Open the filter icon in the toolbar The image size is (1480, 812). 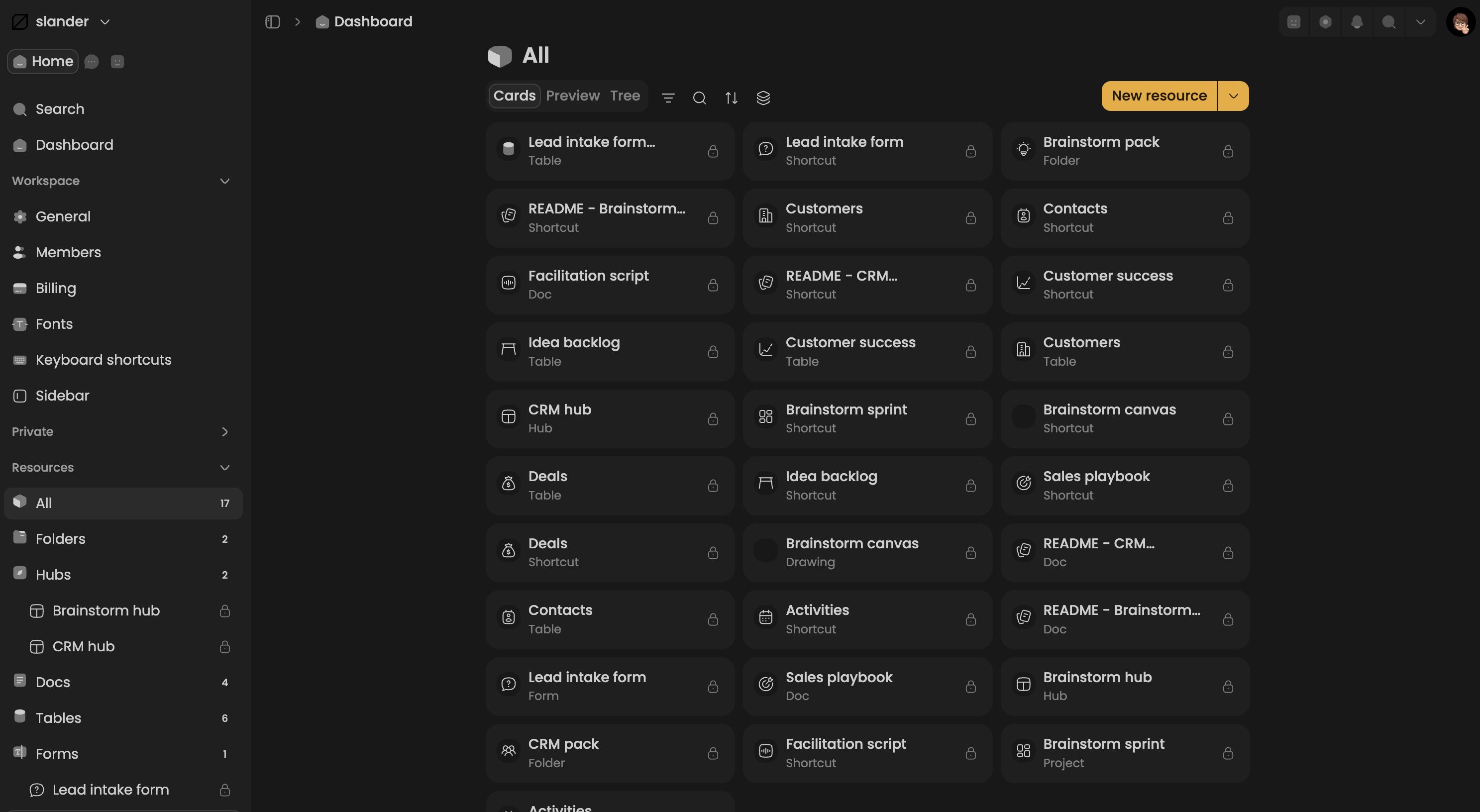tap(668, 98)
